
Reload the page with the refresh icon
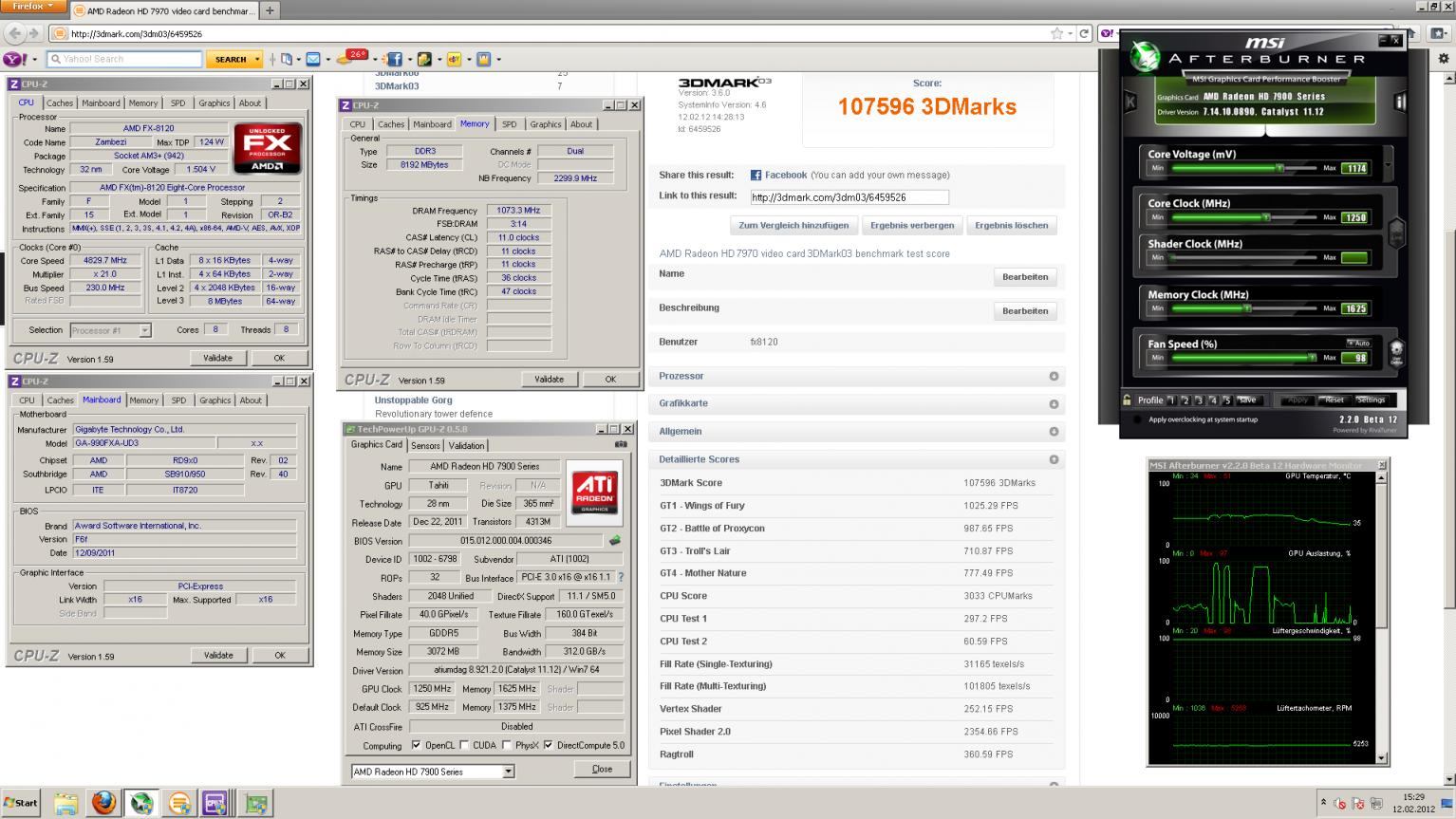tap(1084, 33)
